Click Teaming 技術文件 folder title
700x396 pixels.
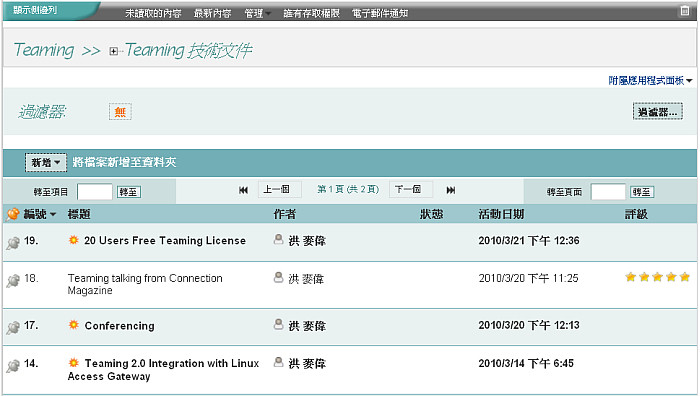[188, 50]
